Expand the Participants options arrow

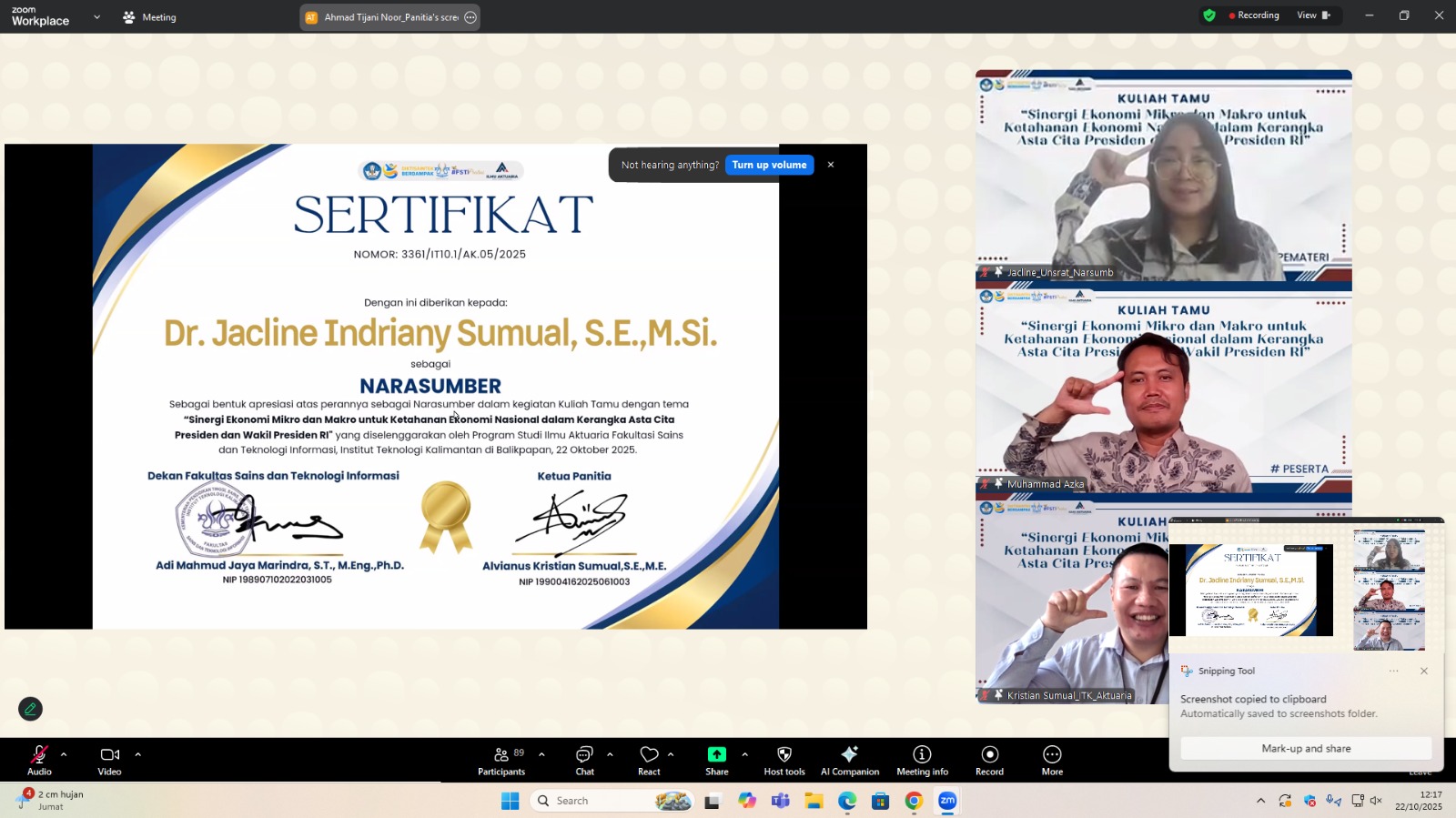(541, 754)
